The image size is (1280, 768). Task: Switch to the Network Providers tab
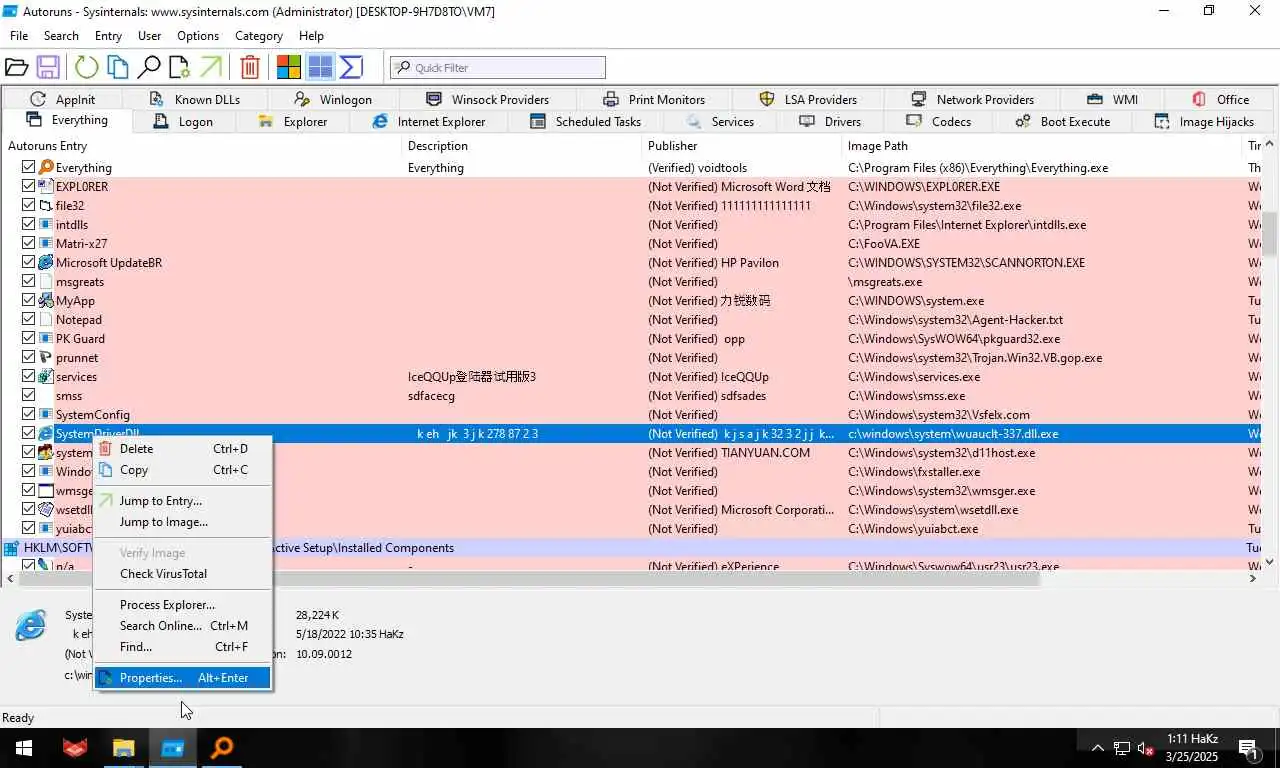pyautogui.click(x=972, y=99)
